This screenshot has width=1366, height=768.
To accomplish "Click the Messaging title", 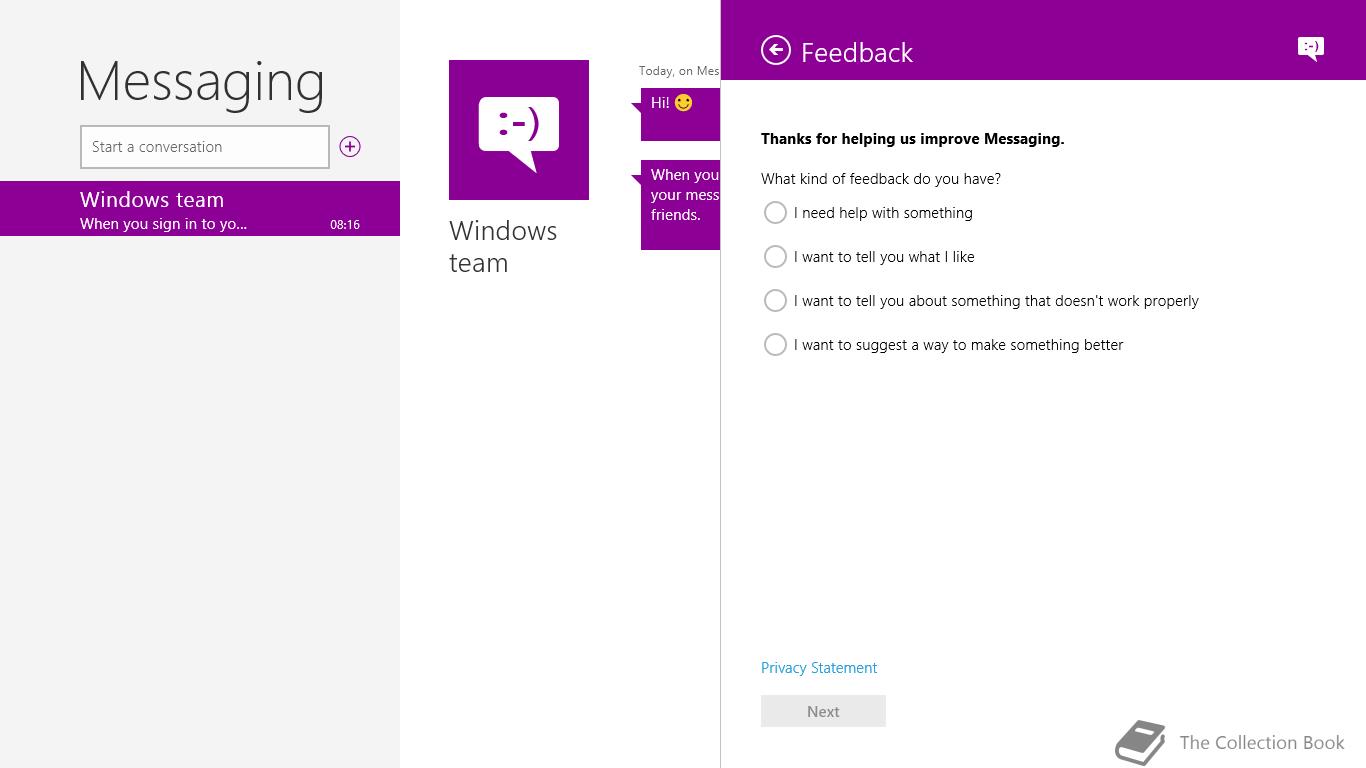I will [201, 82].
